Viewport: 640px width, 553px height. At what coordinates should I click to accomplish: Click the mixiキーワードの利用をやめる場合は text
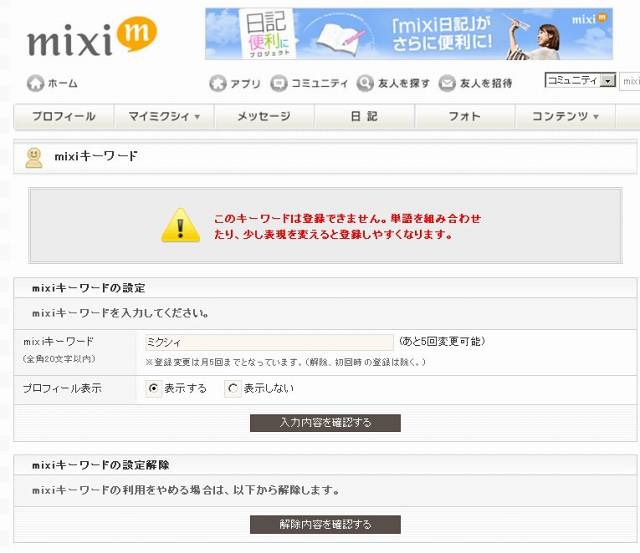185,490
